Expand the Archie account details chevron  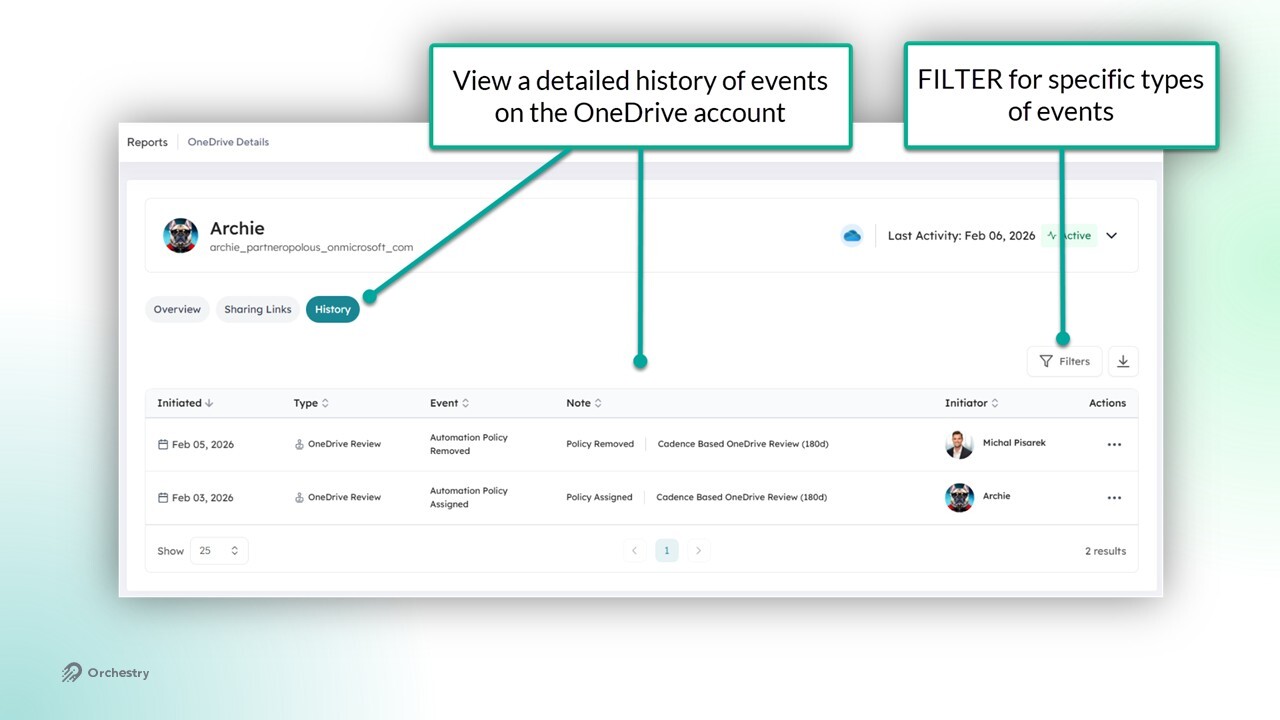pyautogui.click(x=1111, y=236)
